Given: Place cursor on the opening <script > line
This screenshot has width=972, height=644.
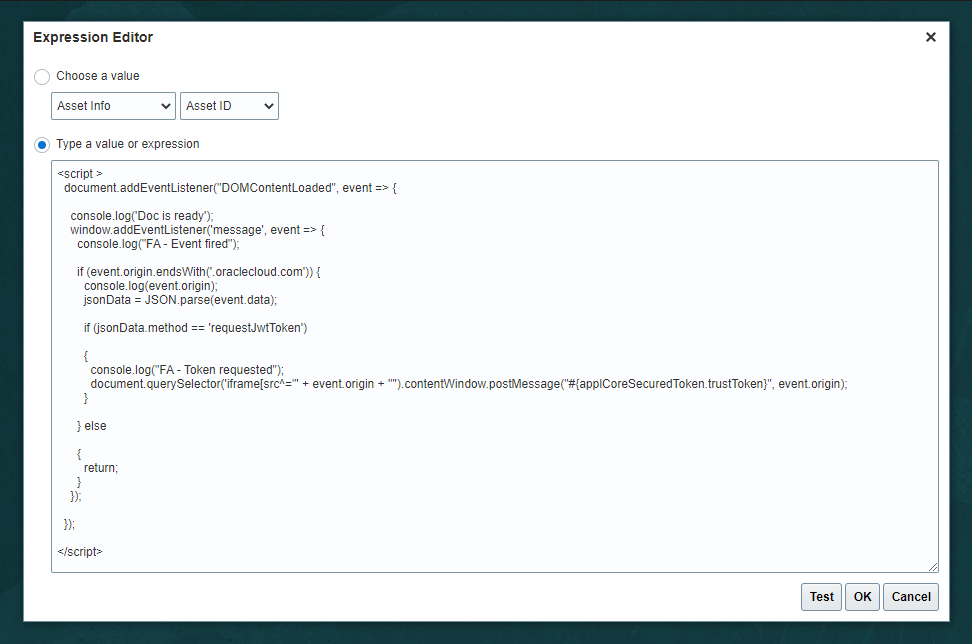Looking at the screenshot, I should tap(80, 173).
